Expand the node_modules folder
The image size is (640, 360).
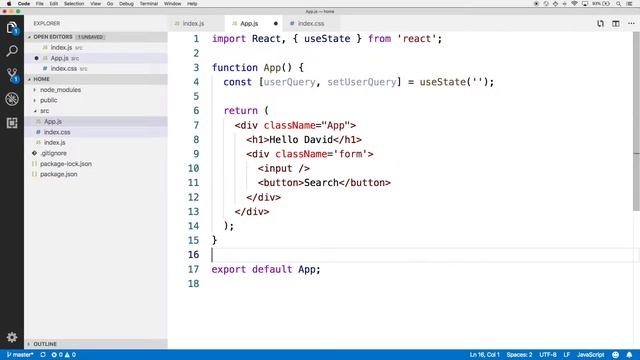(x=60, y=89)
